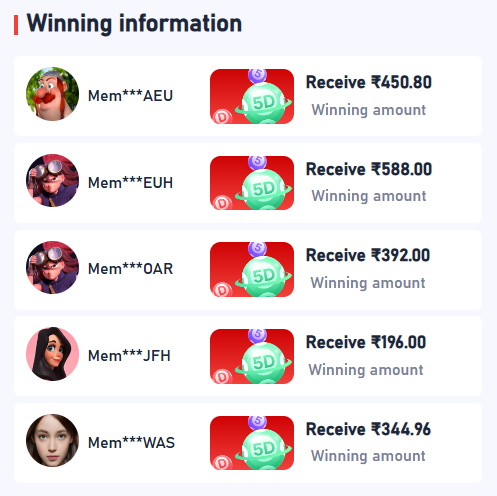Select the username Mem***JFH

(129, 356)
